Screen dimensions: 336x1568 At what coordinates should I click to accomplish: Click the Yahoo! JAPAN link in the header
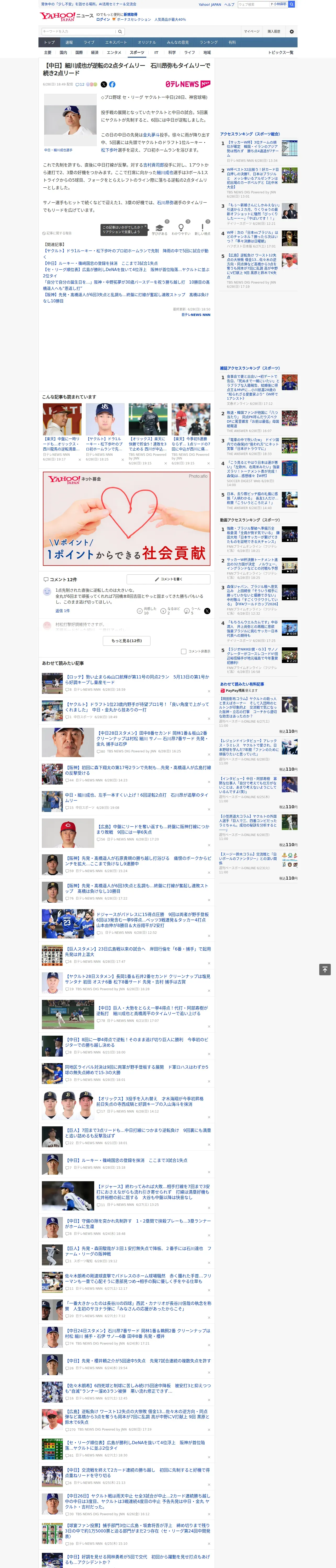(210, 4)
